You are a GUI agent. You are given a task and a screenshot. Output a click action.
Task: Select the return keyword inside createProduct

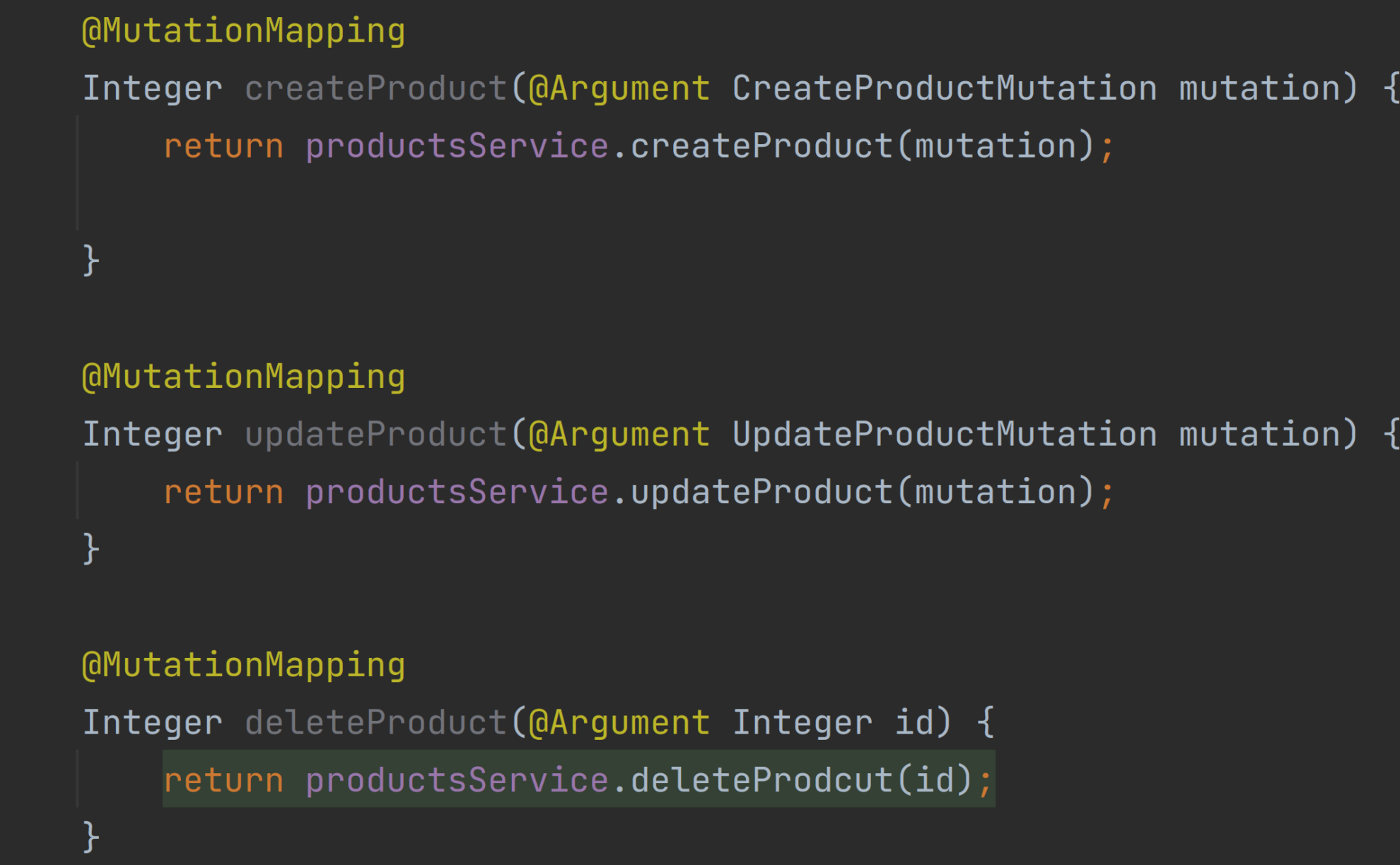[221, 145]
